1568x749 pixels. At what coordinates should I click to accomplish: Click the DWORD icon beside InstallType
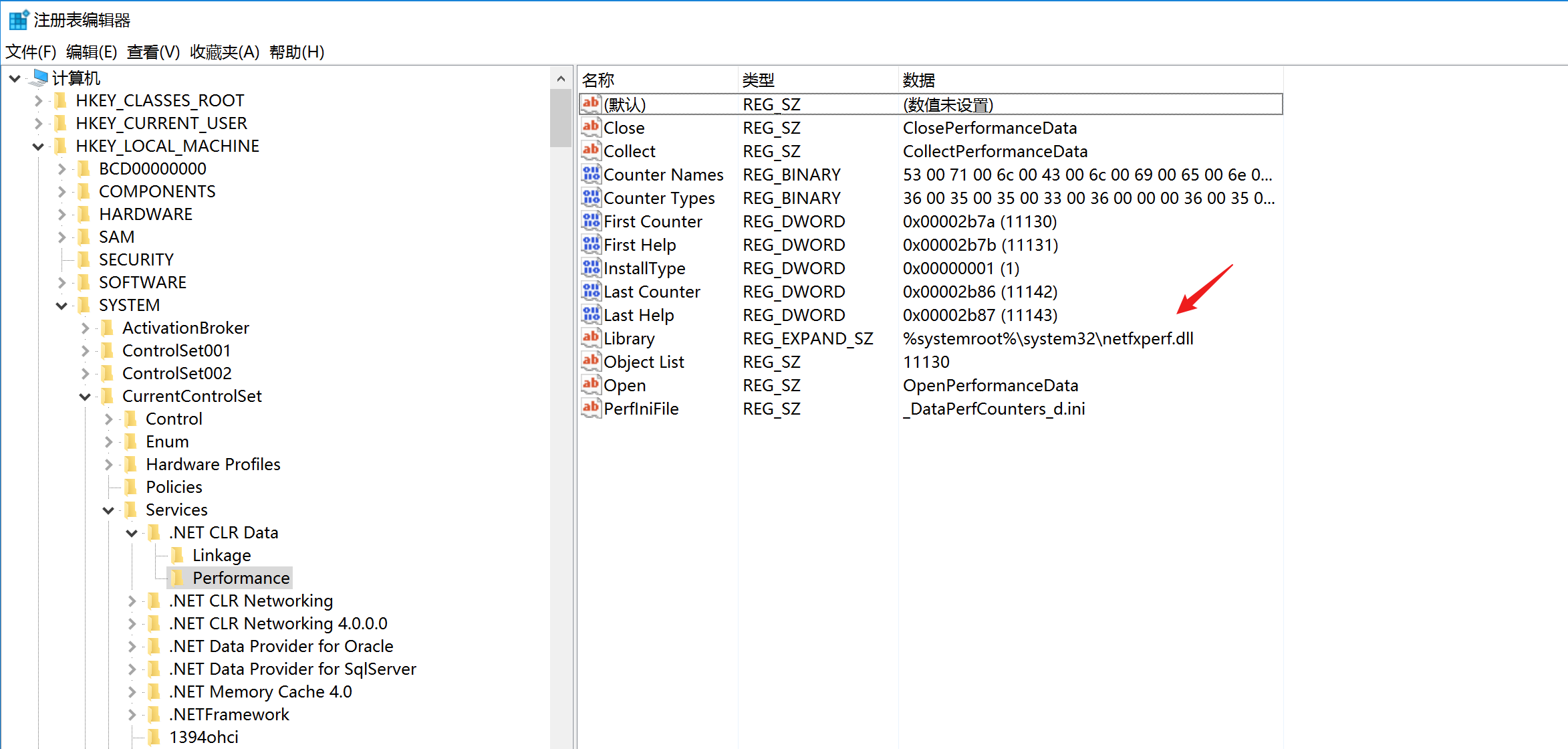coord(591,268)
